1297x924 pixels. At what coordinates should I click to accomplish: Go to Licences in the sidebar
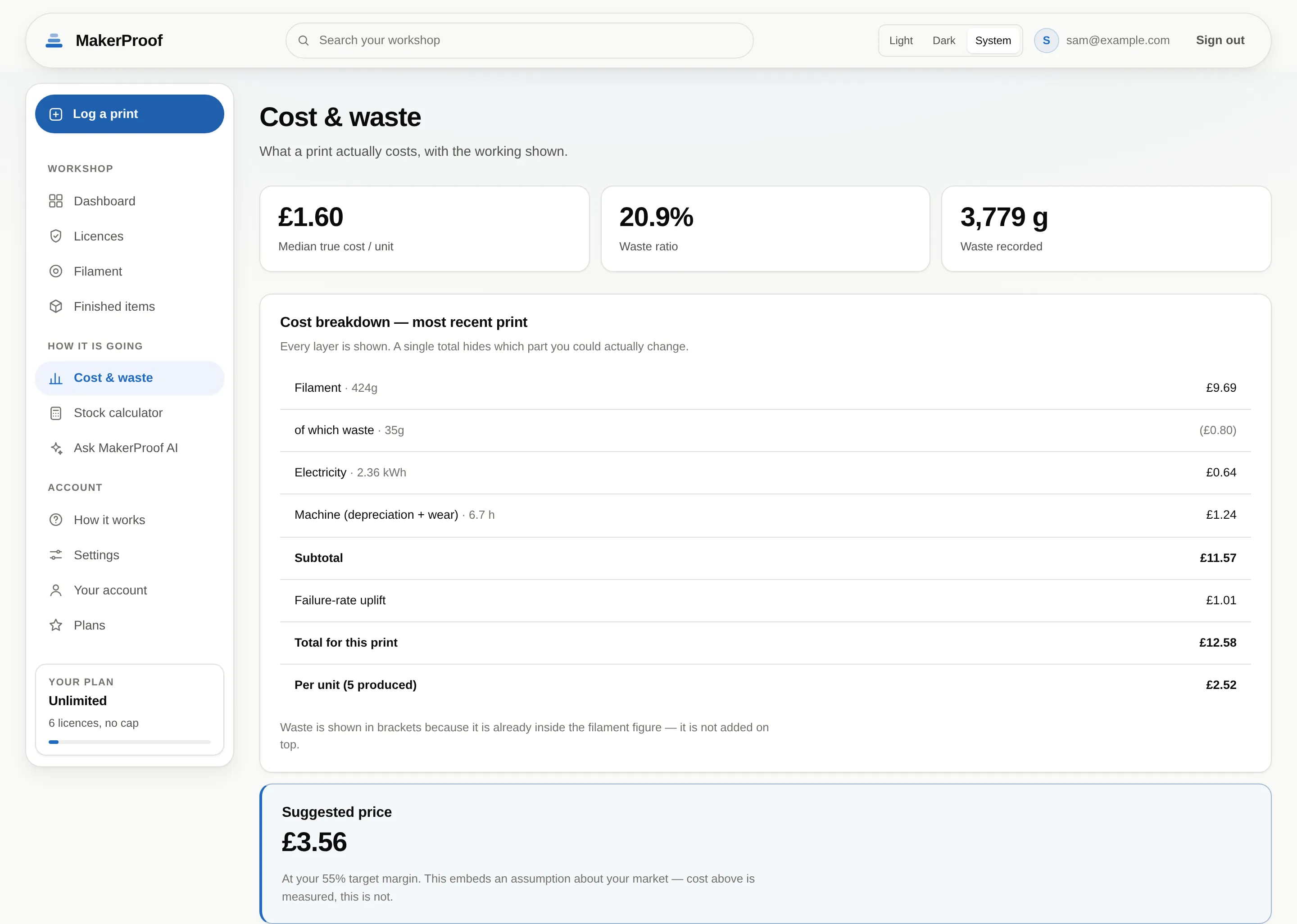click(130, 236)
